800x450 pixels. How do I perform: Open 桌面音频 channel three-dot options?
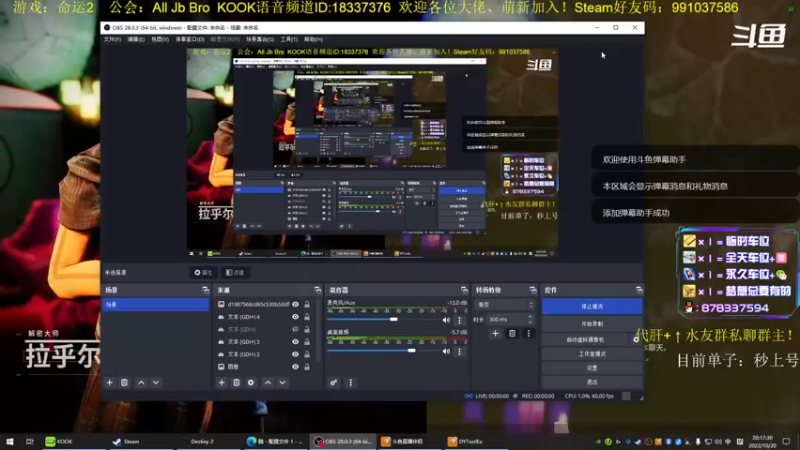coord(459,352)
